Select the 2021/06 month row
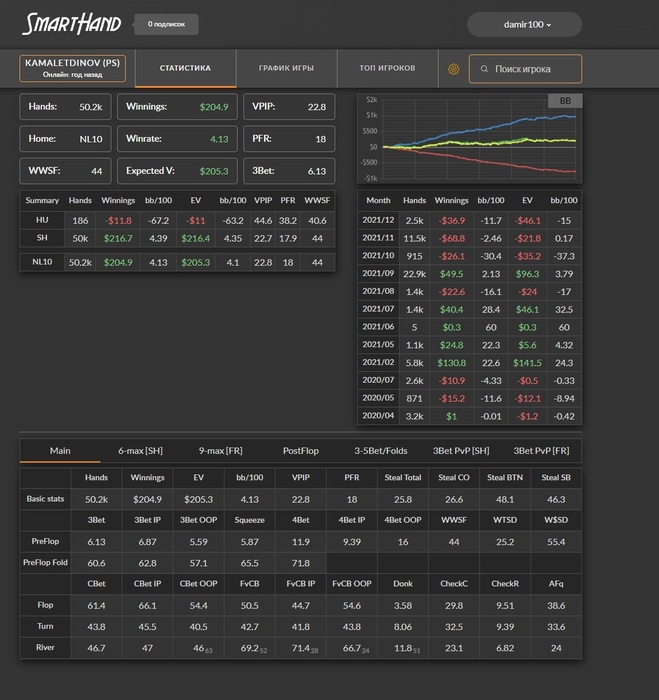Viewport: 659px width, 700px height. pos(470,327)
